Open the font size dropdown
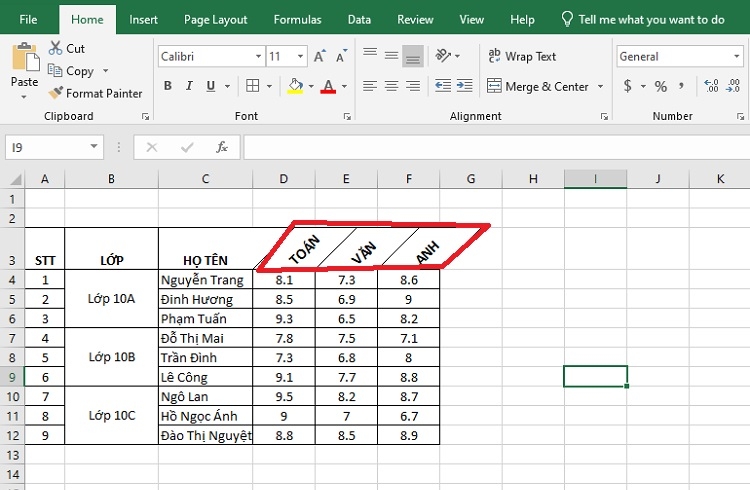The image size is (750, 490). coord(300,56)
